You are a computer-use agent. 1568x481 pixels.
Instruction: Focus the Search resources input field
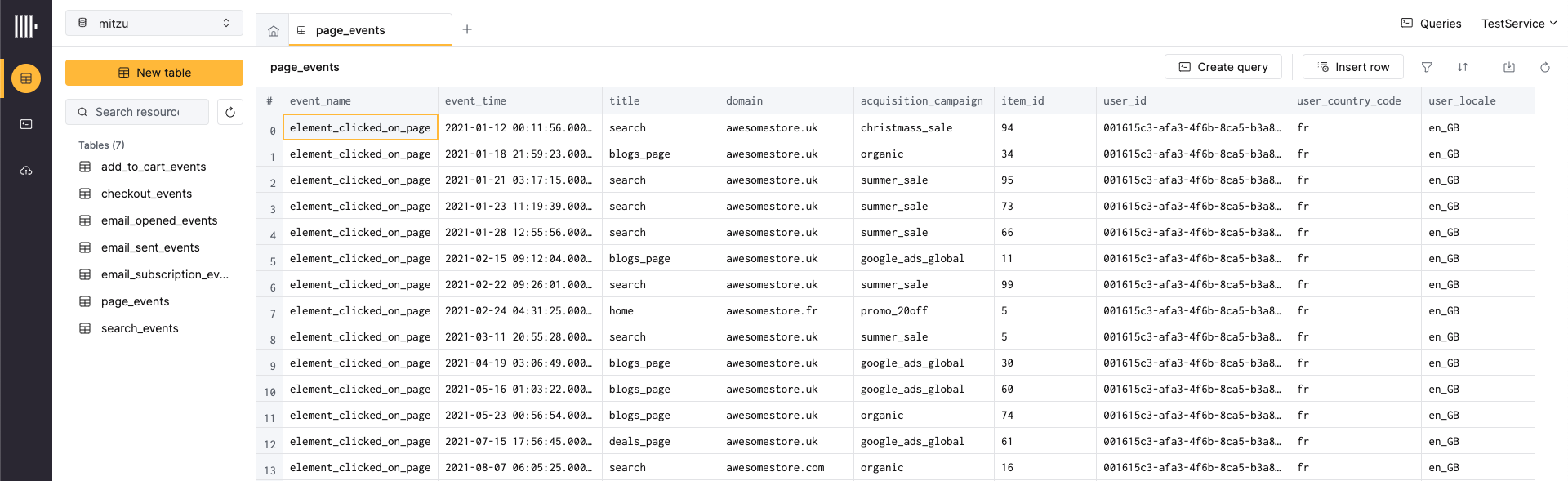pyautogui.click(x=137, y=112)
